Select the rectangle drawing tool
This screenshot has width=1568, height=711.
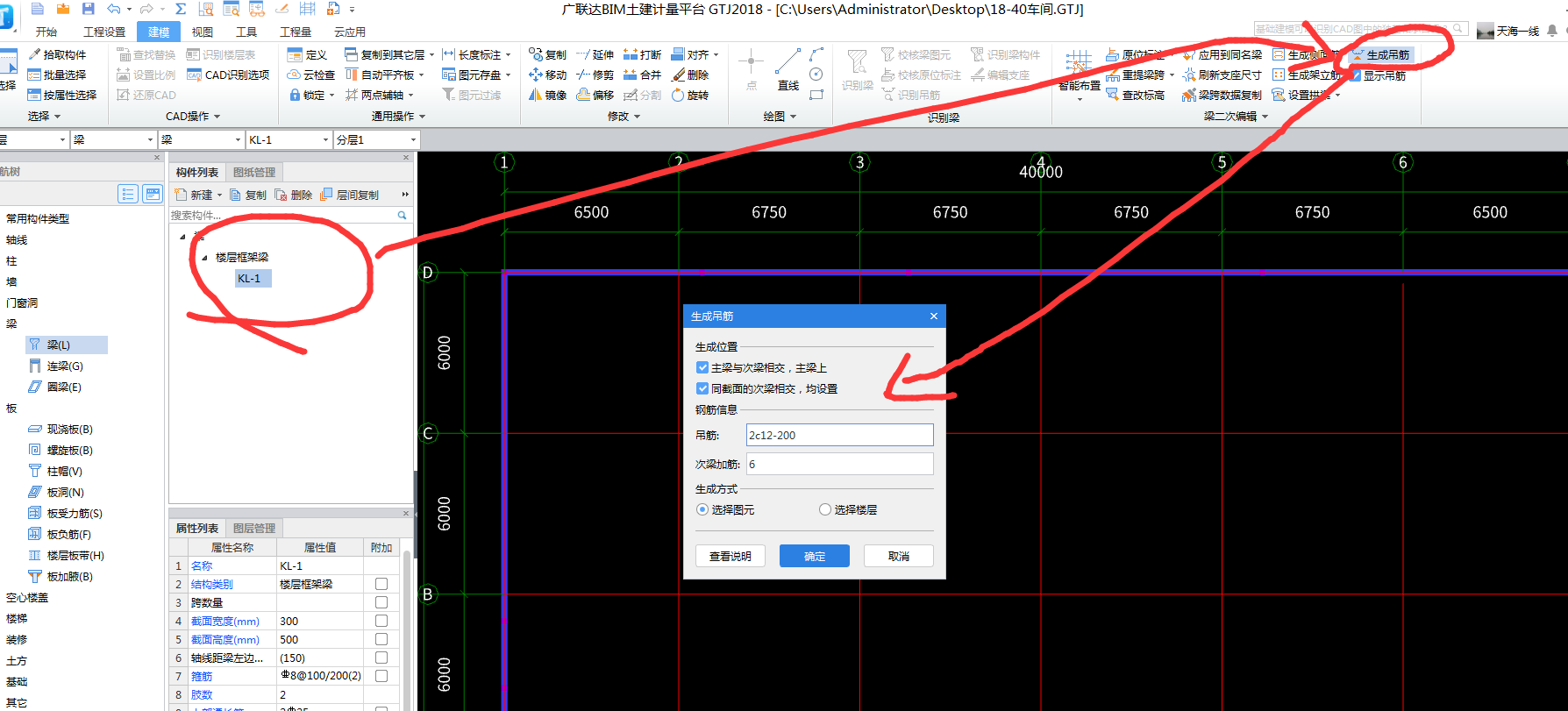pyautogui.click(x=816, y=95)
